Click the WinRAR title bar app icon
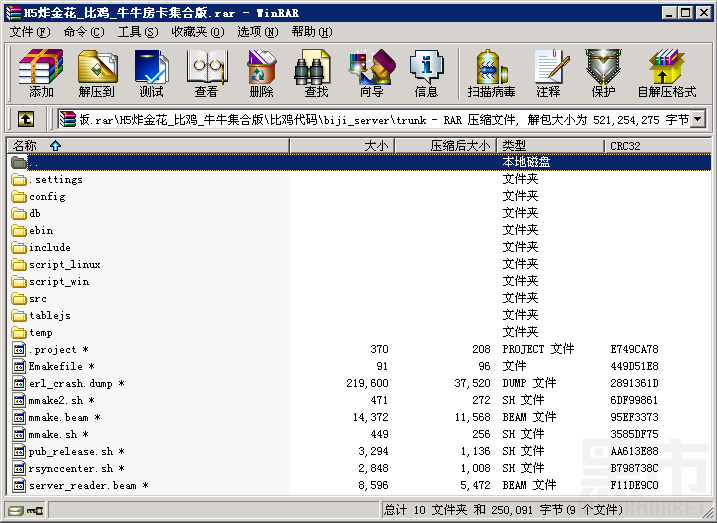 pos(14,12)
